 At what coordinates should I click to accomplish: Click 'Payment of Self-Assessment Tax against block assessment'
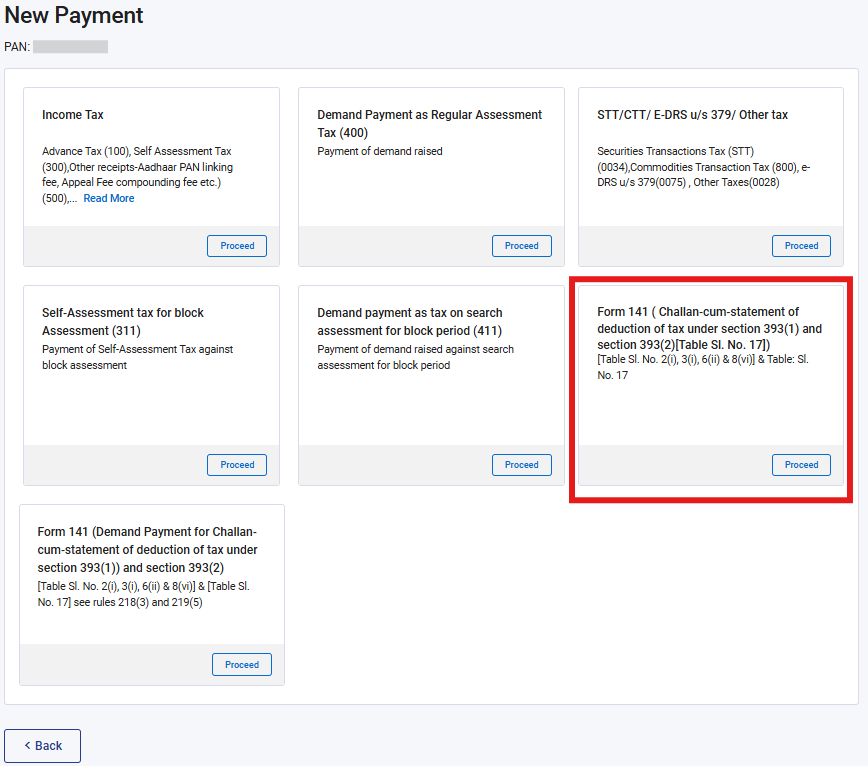pos(137,357)
